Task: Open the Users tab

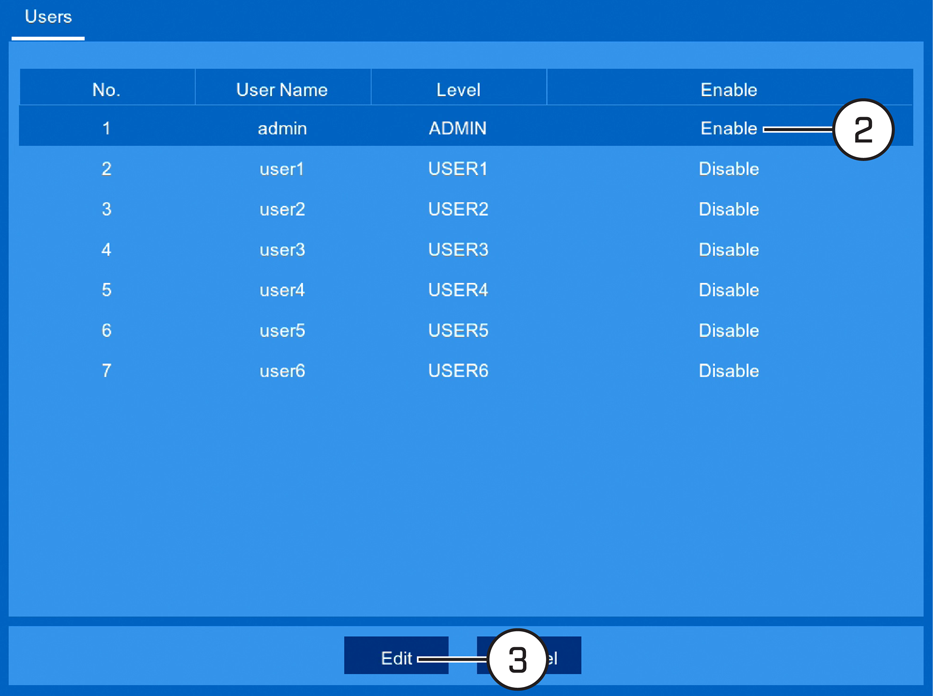Action: click(x=48, y=17)
